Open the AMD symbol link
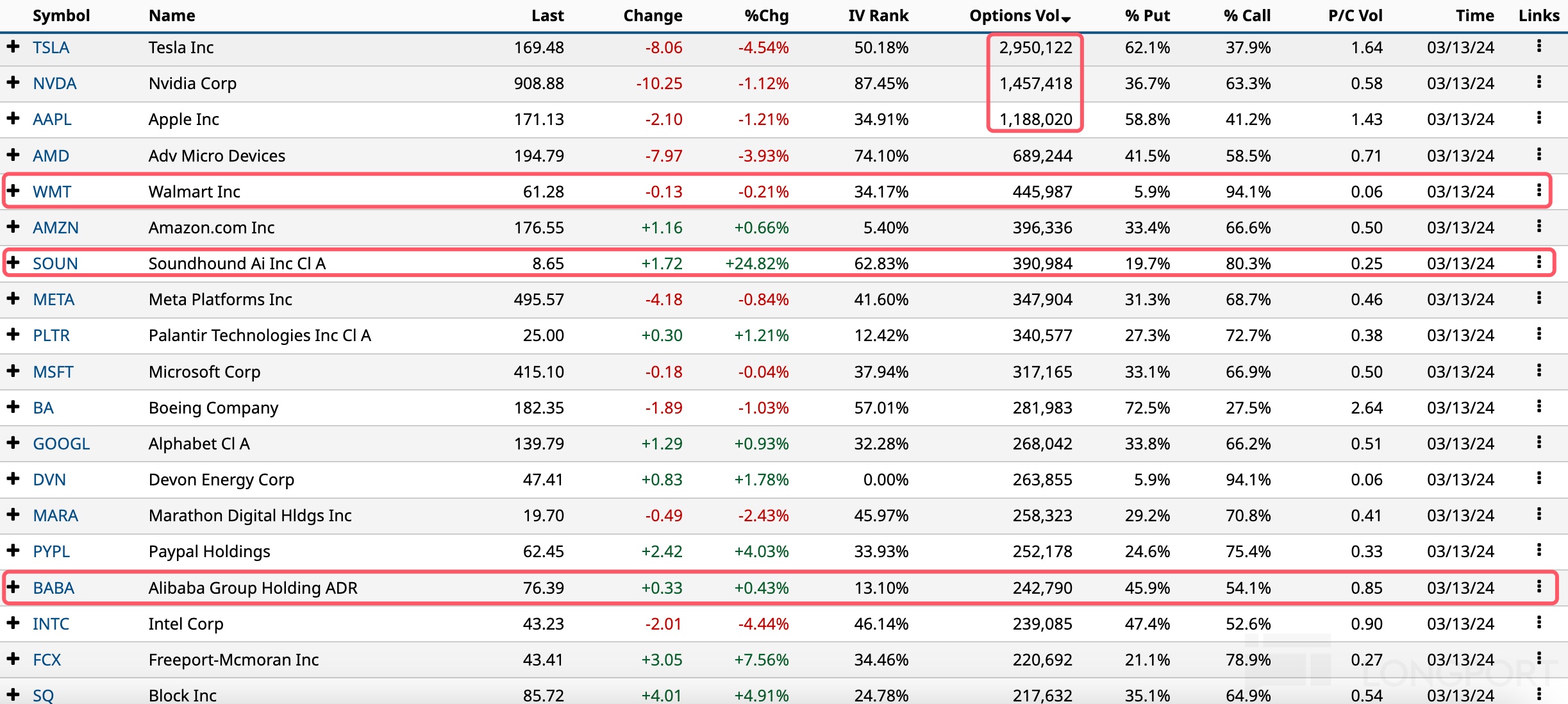 tap(51, 156)
